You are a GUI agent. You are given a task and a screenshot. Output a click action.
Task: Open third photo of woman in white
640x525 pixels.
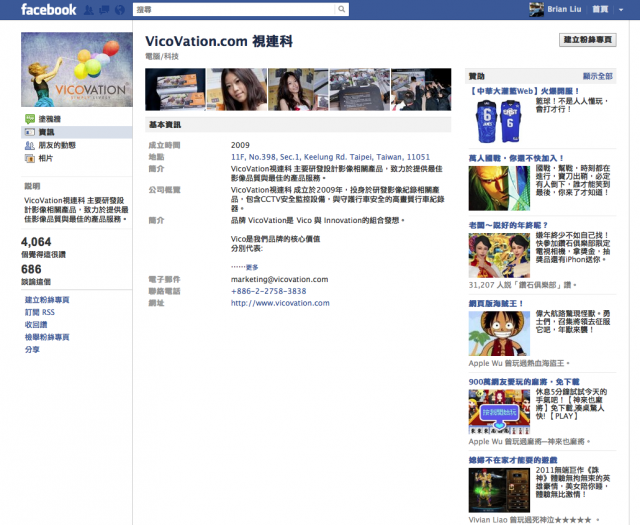coord(298,89)
